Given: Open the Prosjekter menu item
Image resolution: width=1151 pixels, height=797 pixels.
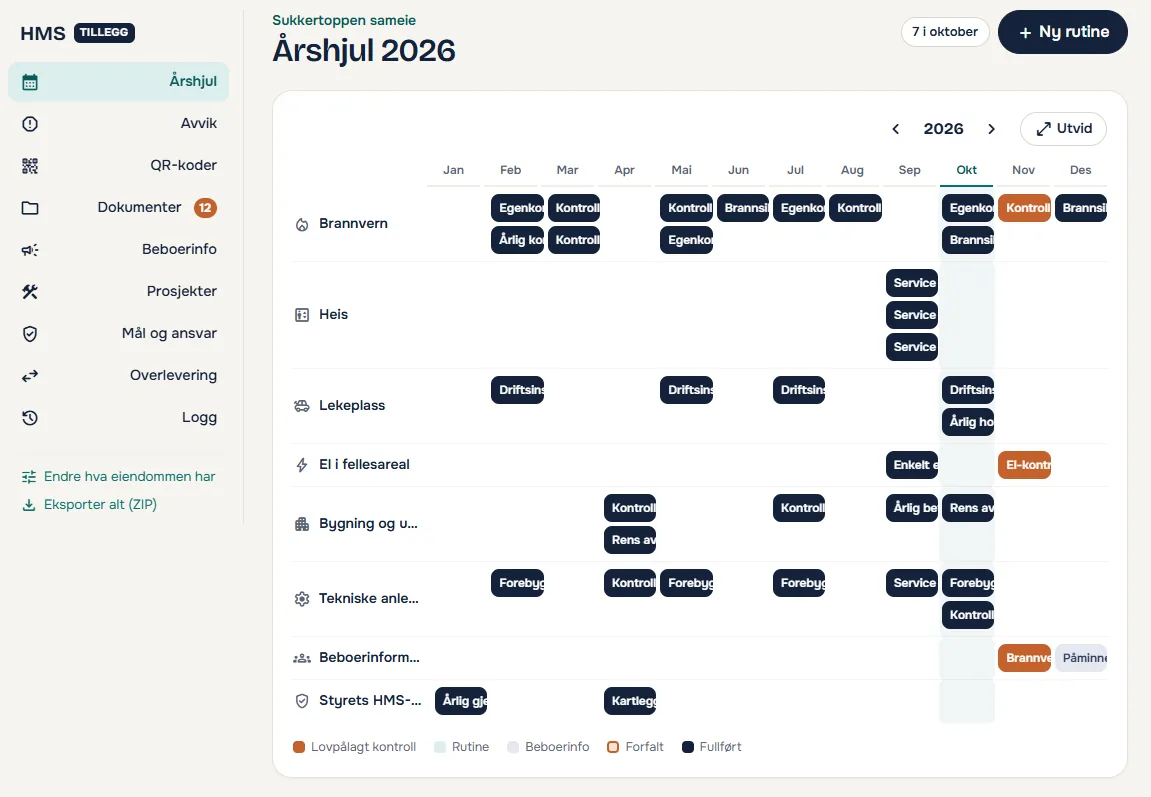Looking at the screenshot, I should point(118,291).
